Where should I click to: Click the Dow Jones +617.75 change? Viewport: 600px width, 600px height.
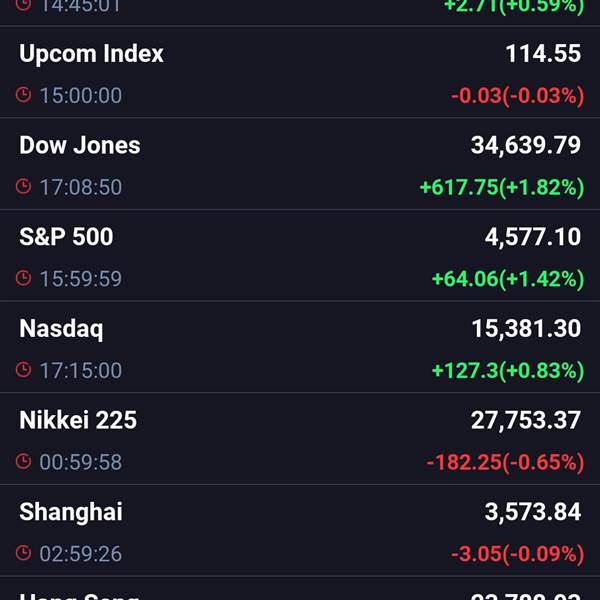click(x=501, y=187)
